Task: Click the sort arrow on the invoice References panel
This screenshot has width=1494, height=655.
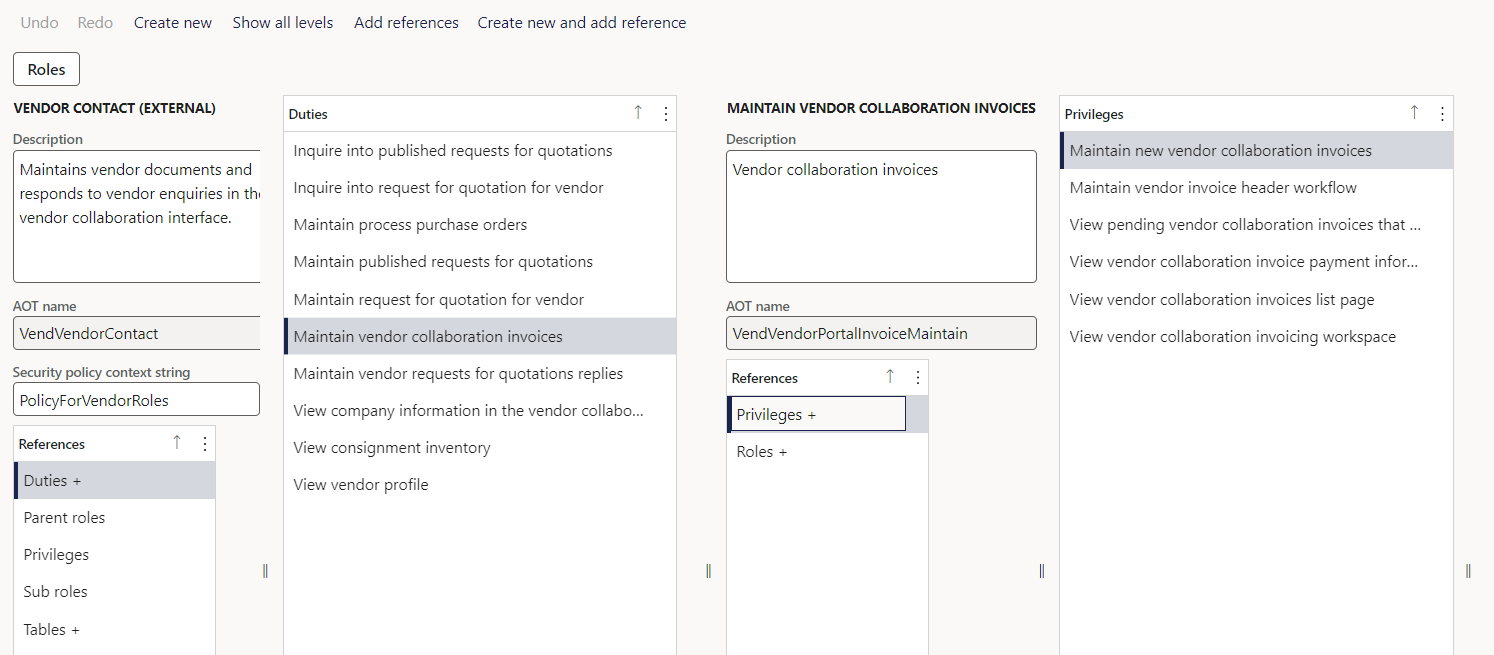Action: point(890,375)
